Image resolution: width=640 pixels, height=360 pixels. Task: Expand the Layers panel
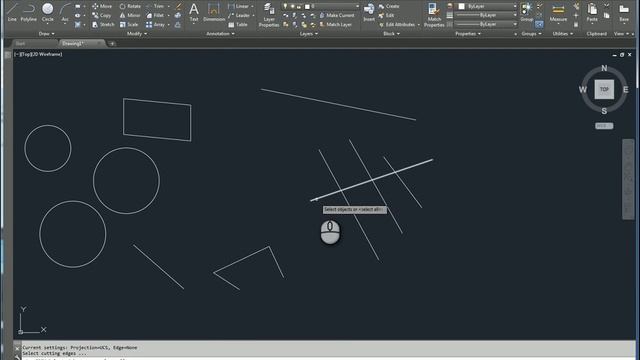tap(309, 33)
